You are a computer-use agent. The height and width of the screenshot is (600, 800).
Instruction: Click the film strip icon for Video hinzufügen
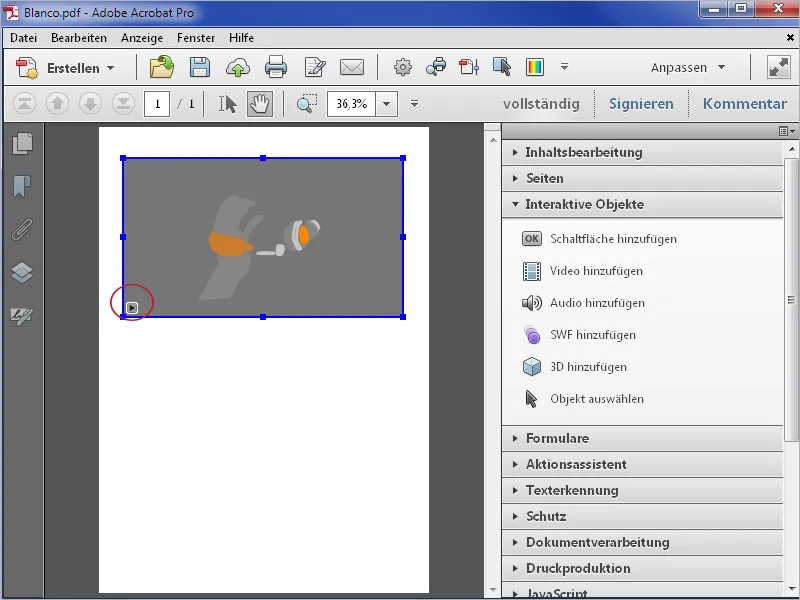pos(532,271)
